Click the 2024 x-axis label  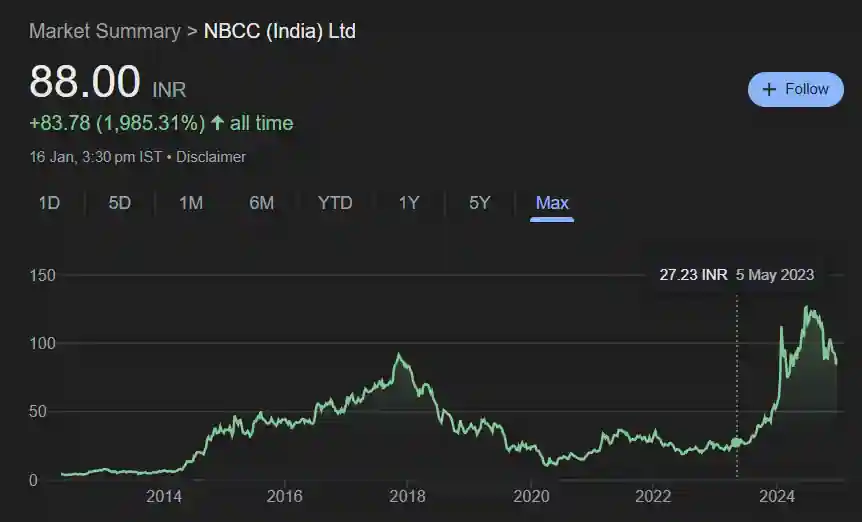777,496
